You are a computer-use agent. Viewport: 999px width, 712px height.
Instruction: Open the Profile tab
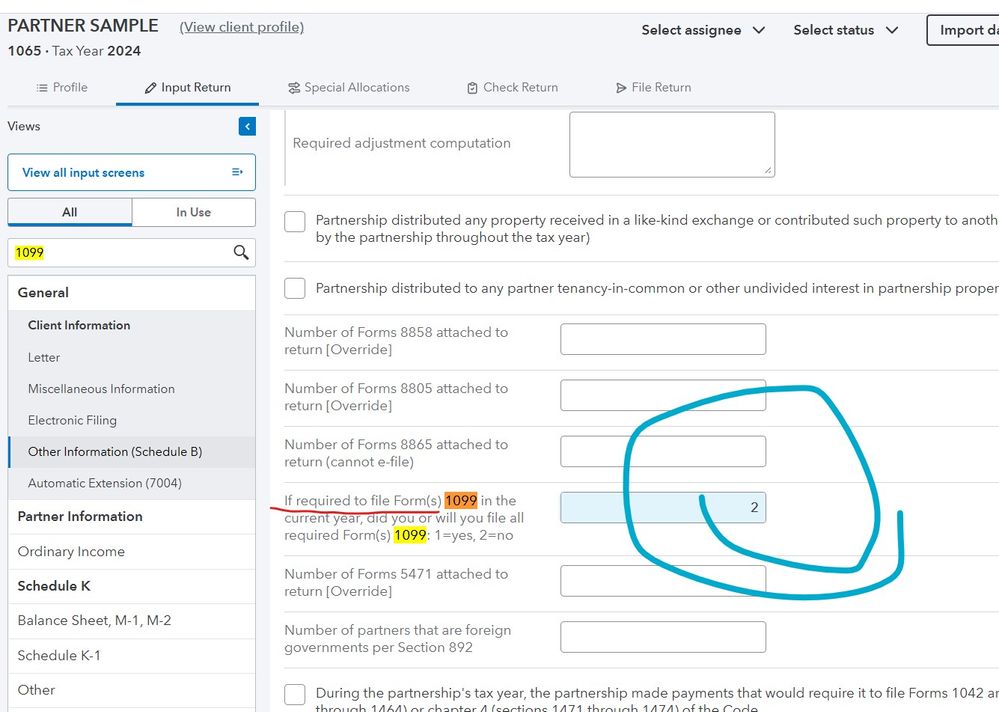tap(61, 87)
